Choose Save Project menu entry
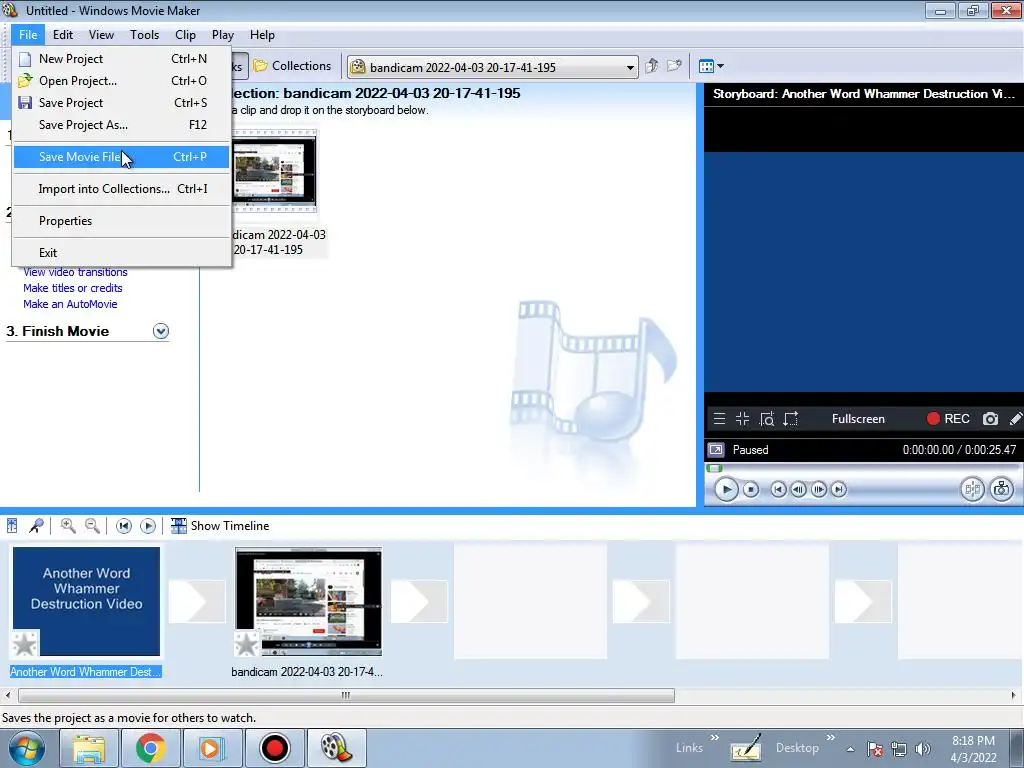Image resolution: width=1024 pixels, height=768 pixels. [121, 103]
